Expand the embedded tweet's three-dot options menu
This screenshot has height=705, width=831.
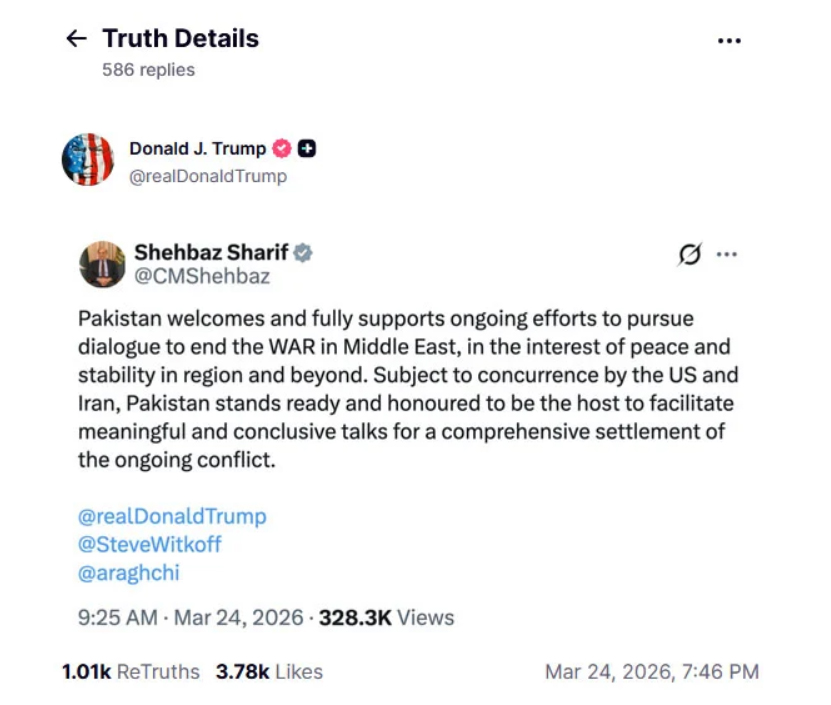tap(727, 254)
